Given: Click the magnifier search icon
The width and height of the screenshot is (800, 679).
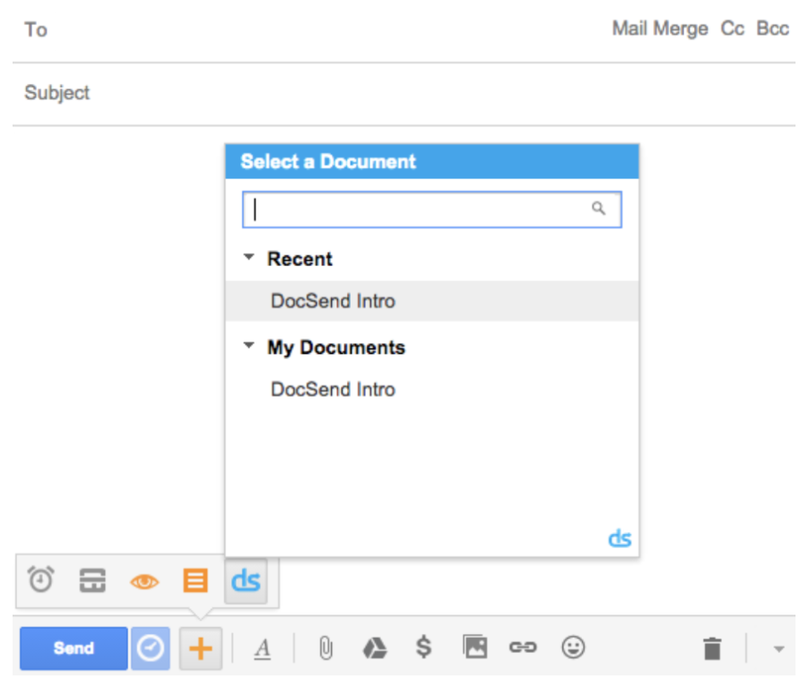Looking at the screenshot, I should [598, 208].
